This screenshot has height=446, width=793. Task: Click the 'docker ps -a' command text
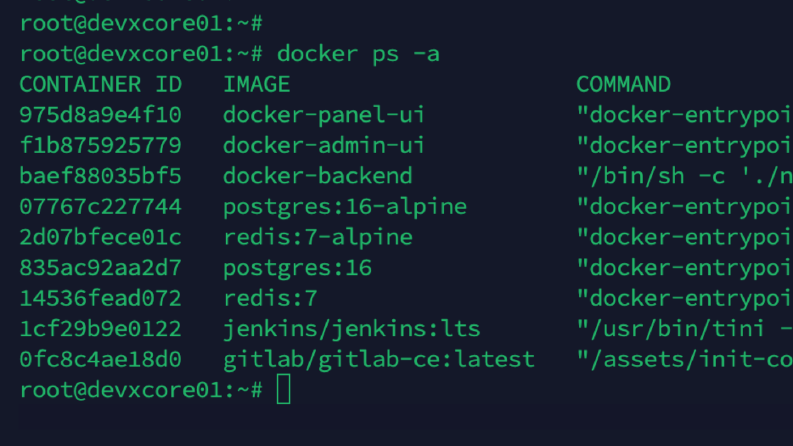[358, 54]
